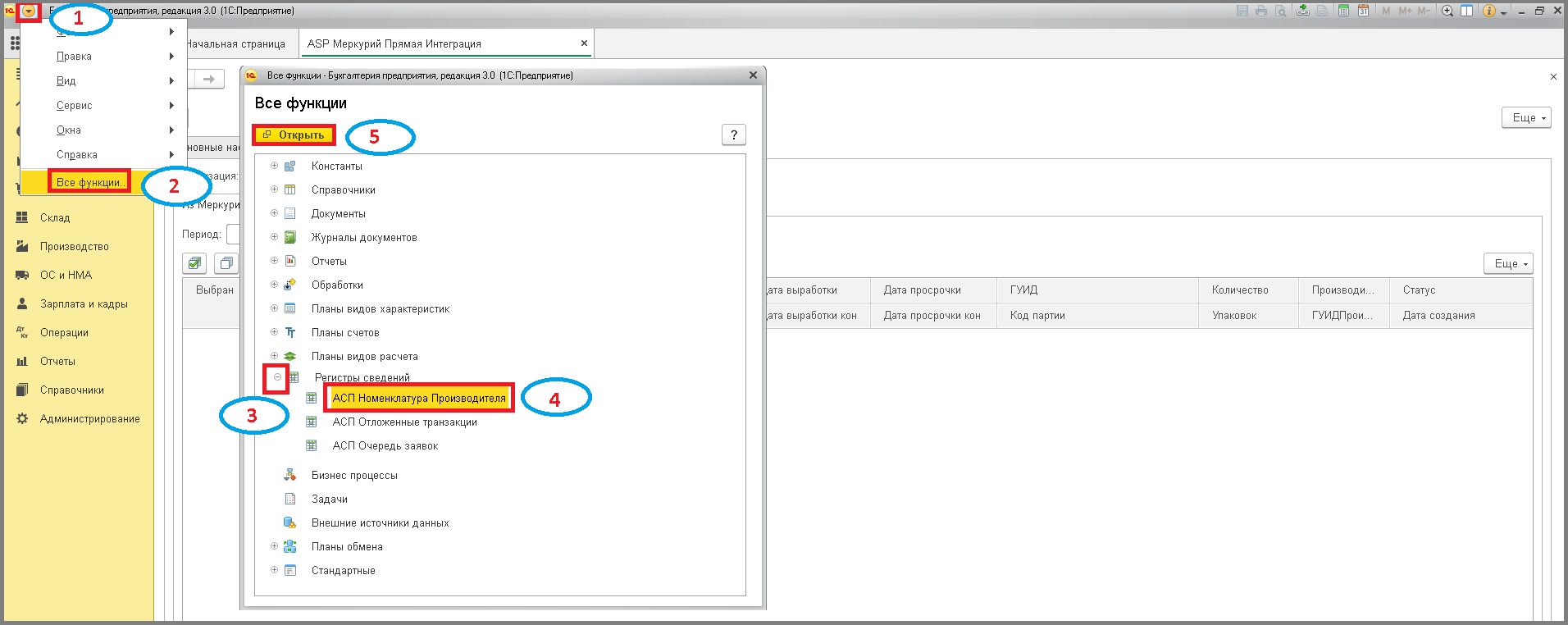Click the M+ memory add button
Viewport: 1568px width, 625px height.
pyautogui.click(x=1405, y=11)
